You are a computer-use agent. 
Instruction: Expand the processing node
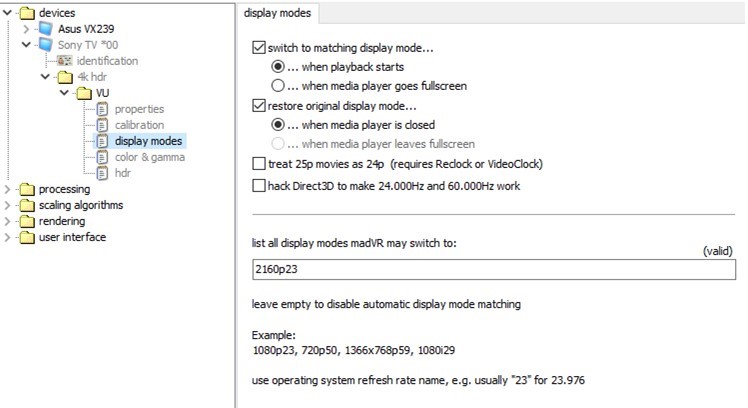coord(7,189)
